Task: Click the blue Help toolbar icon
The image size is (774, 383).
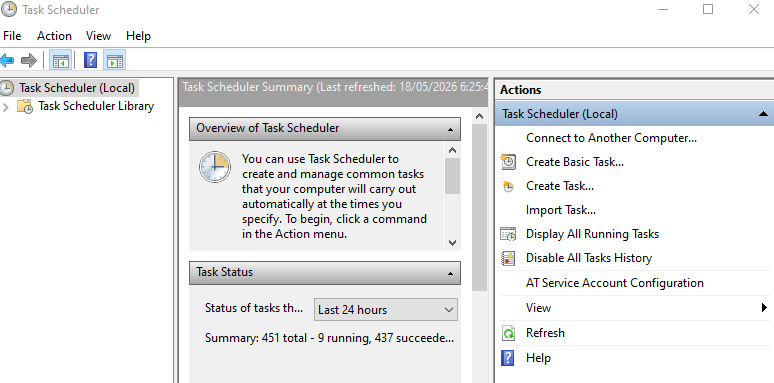Action: click(90, 61)
